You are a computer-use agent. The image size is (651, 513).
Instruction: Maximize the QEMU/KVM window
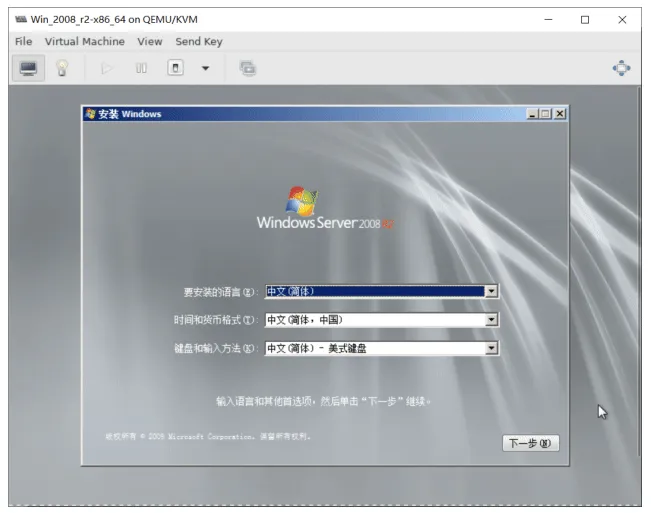pyautogui.click(x=585, y=20)
